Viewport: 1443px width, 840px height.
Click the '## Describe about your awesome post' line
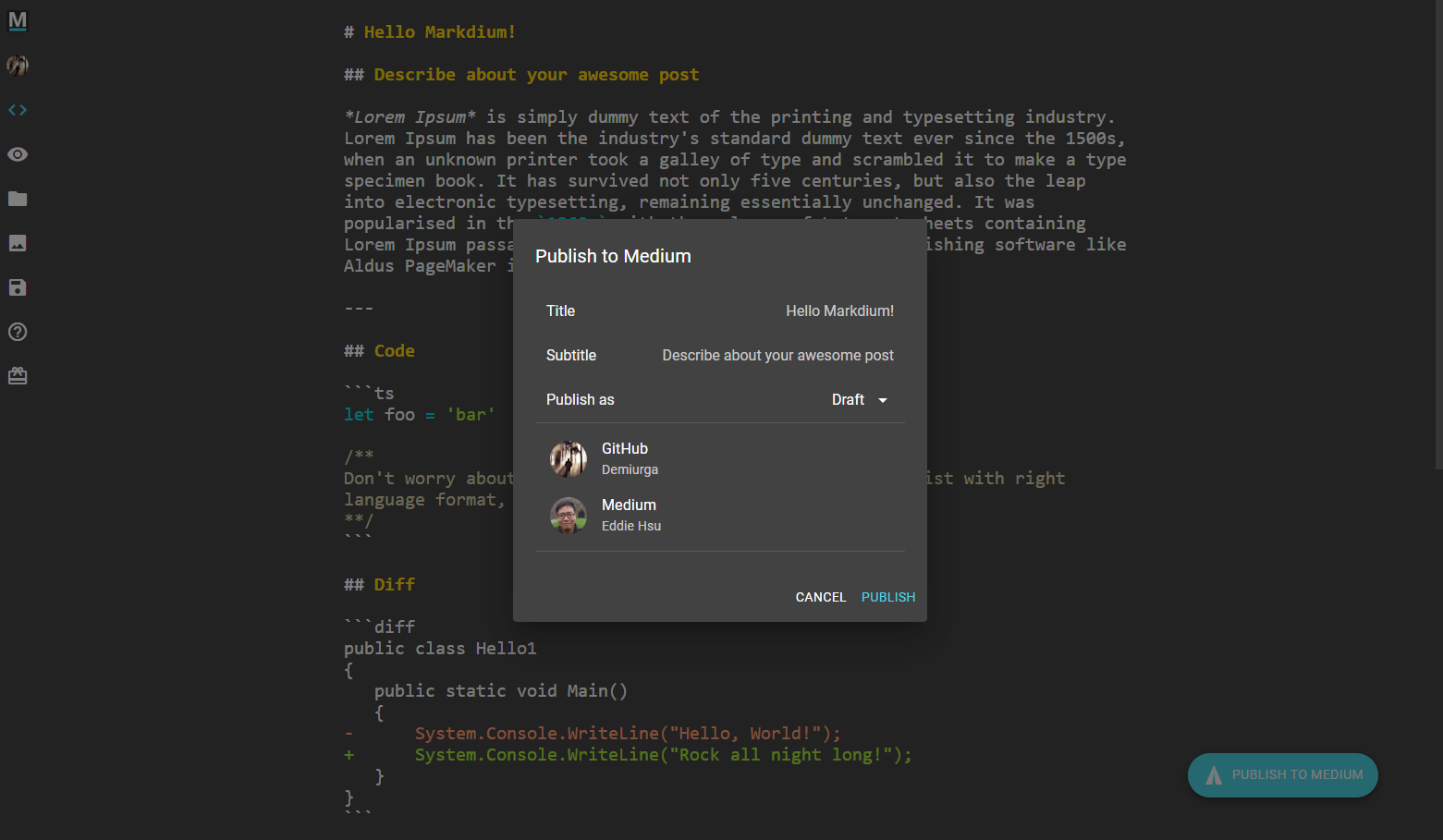521,75
